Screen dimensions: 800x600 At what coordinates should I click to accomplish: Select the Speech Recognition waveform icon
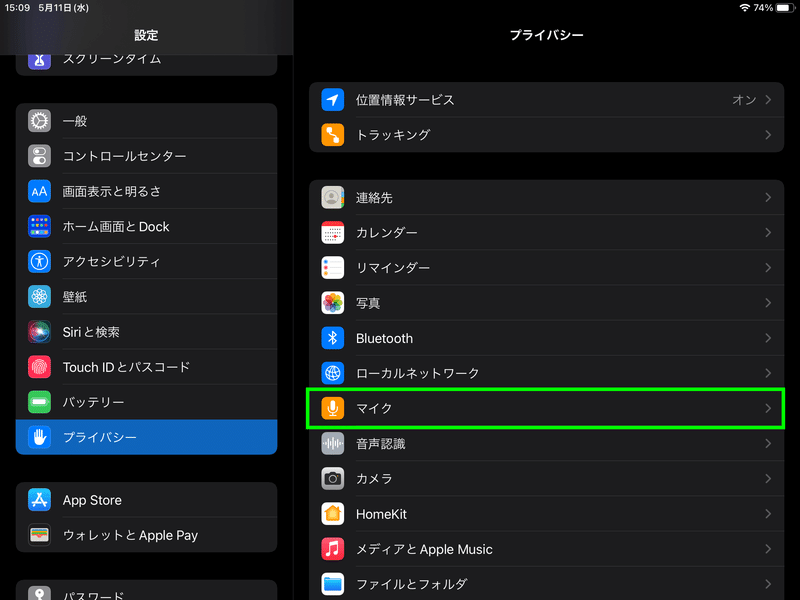click(333, 443)
